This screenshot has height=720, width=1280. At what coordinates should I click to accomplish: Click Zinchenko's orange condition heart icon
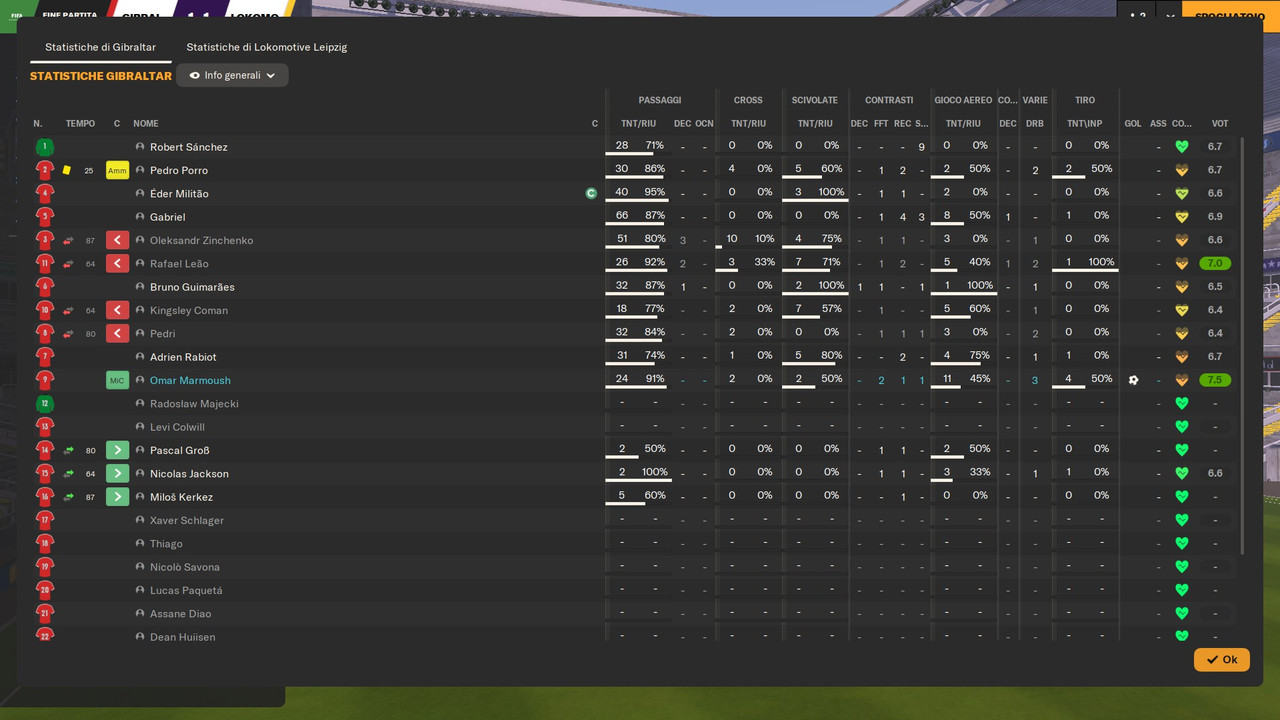[1181, 240]
